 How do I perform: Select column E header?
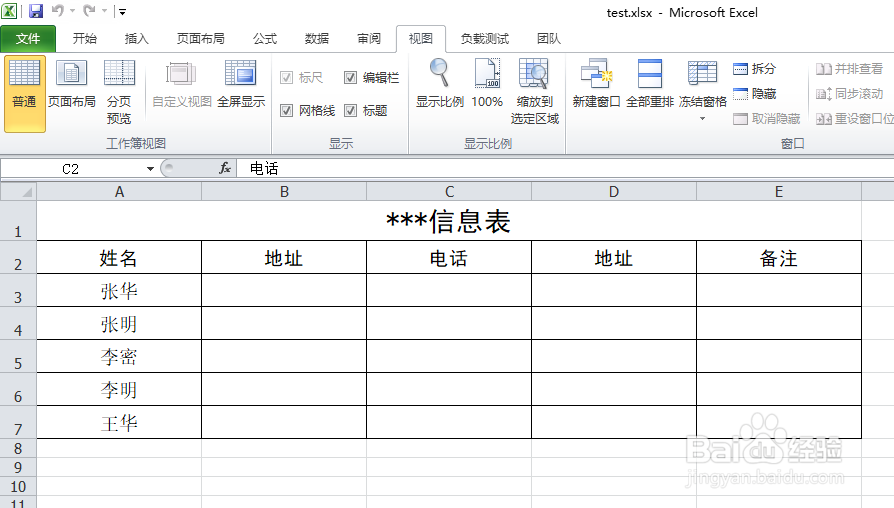point(779,192)
